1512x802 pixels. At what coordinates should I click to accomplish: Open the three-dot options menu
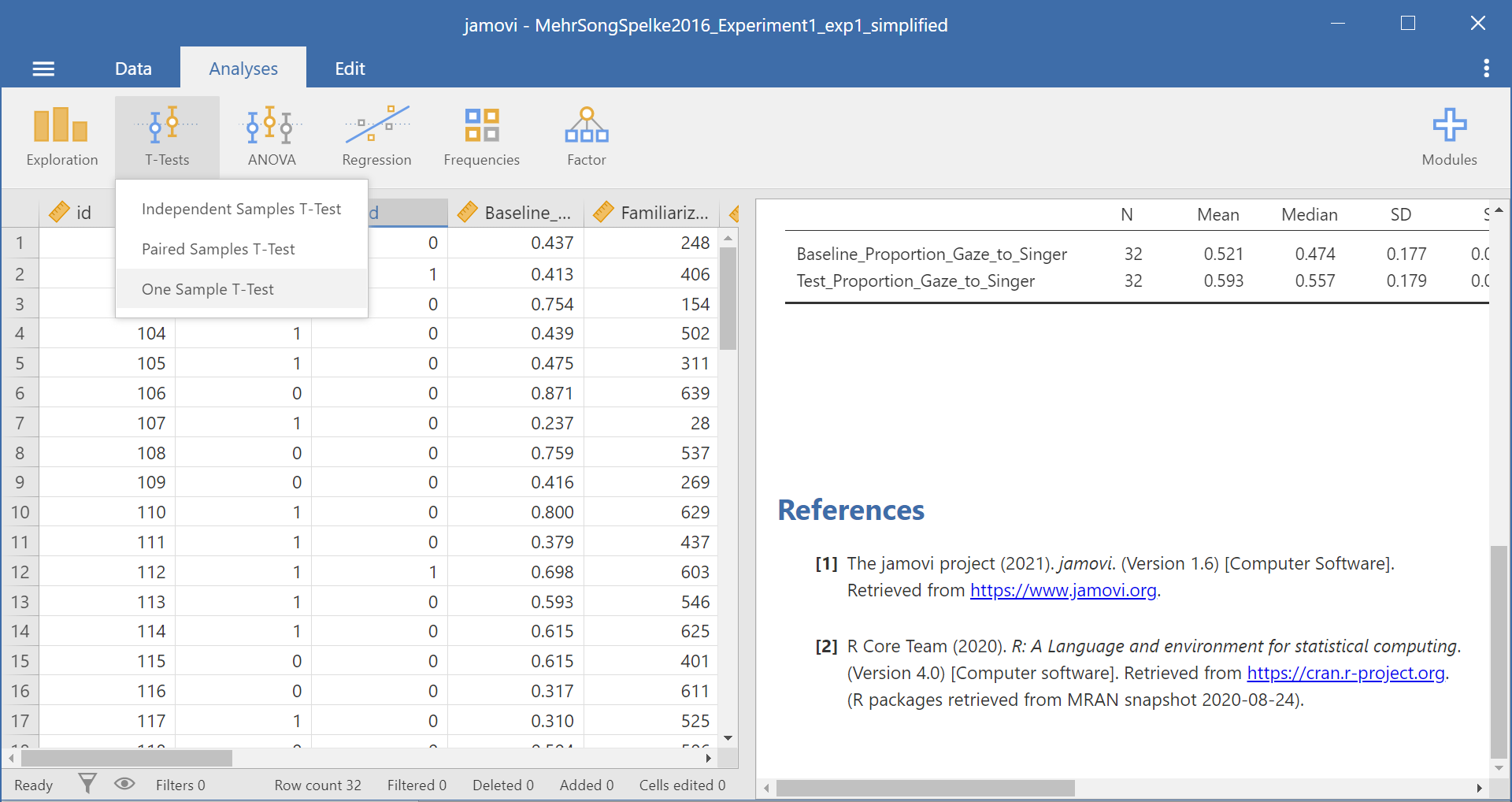(1486, 69)
